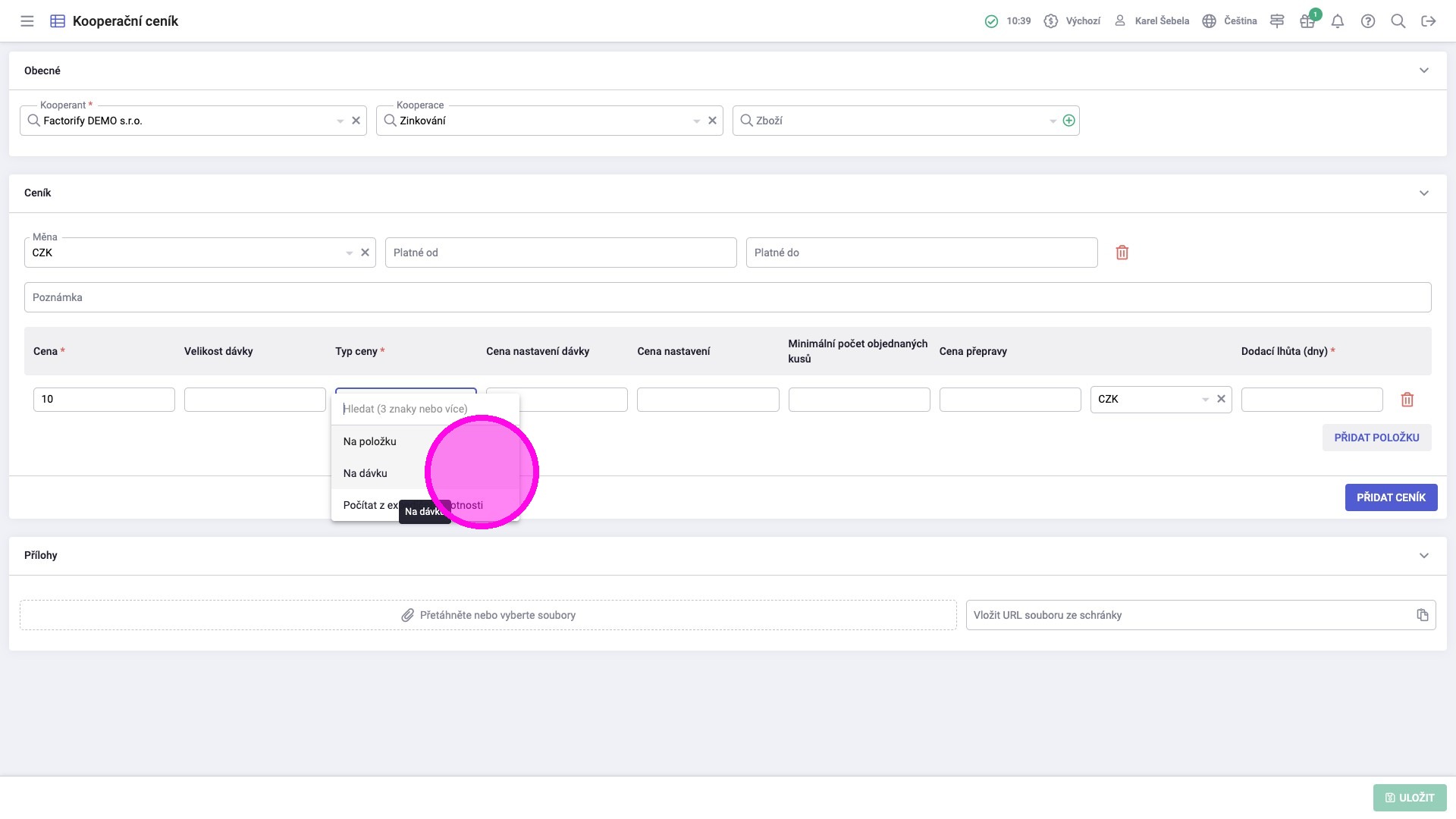Choose Na dávku from the list
This screenshot has height=819, width=1456.
(x=366, y=473)
